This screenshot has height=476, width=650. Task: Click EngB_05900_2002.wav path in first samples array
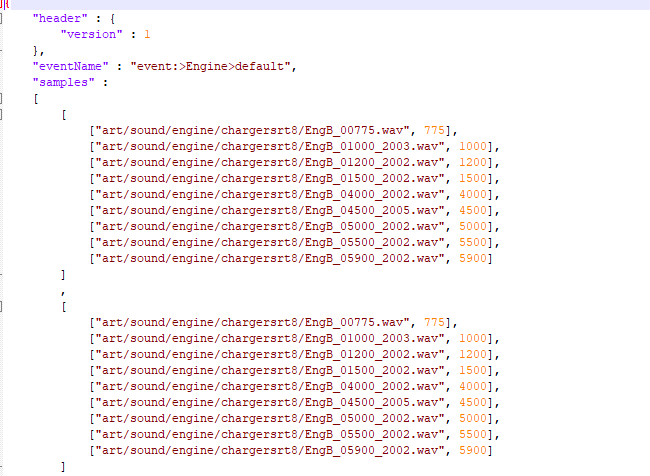coord(270,259)
